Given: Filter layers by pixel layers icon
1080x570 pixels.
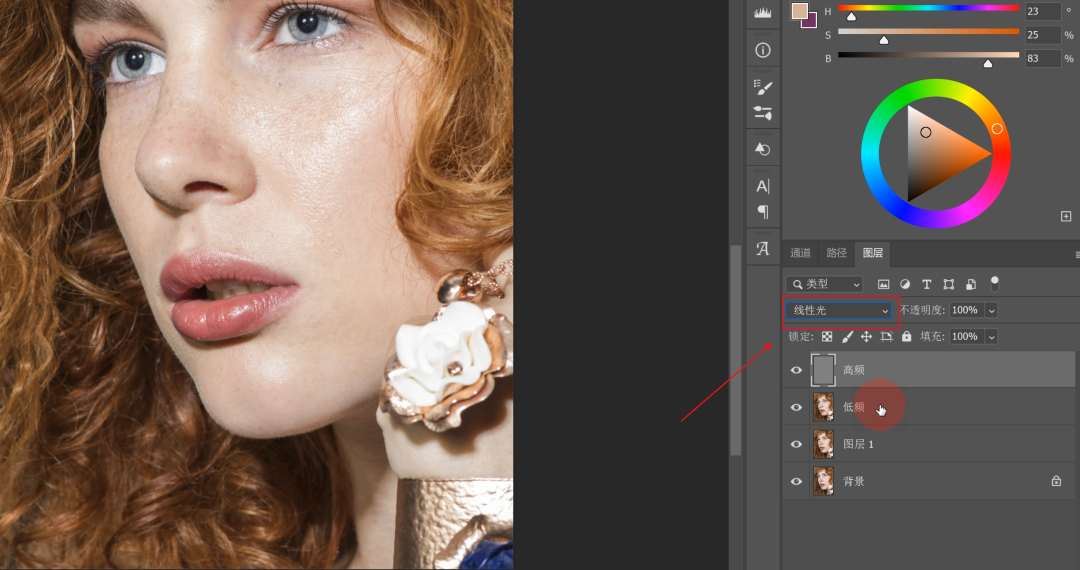Looking at the screenshot, I should [x=883, y=284].
